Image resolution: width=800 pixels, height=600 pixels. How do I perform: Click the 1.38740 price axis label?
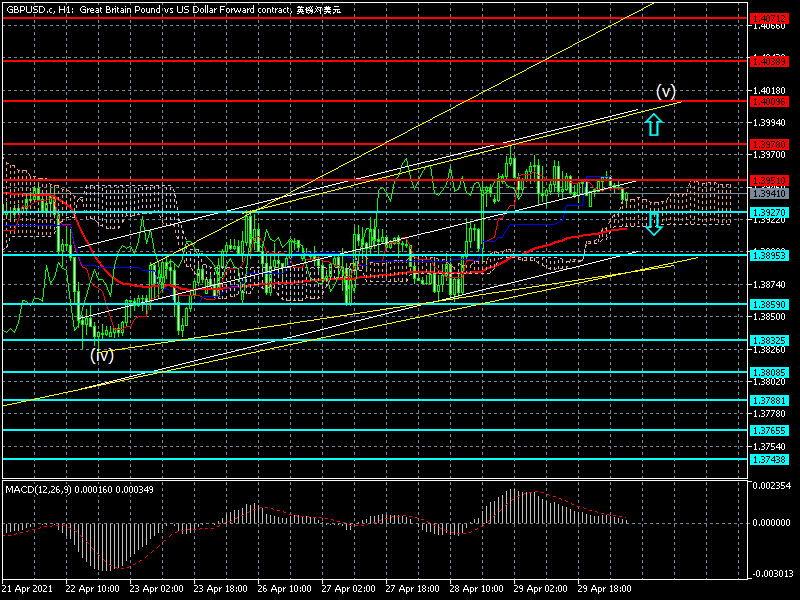[x=769, y=285]
